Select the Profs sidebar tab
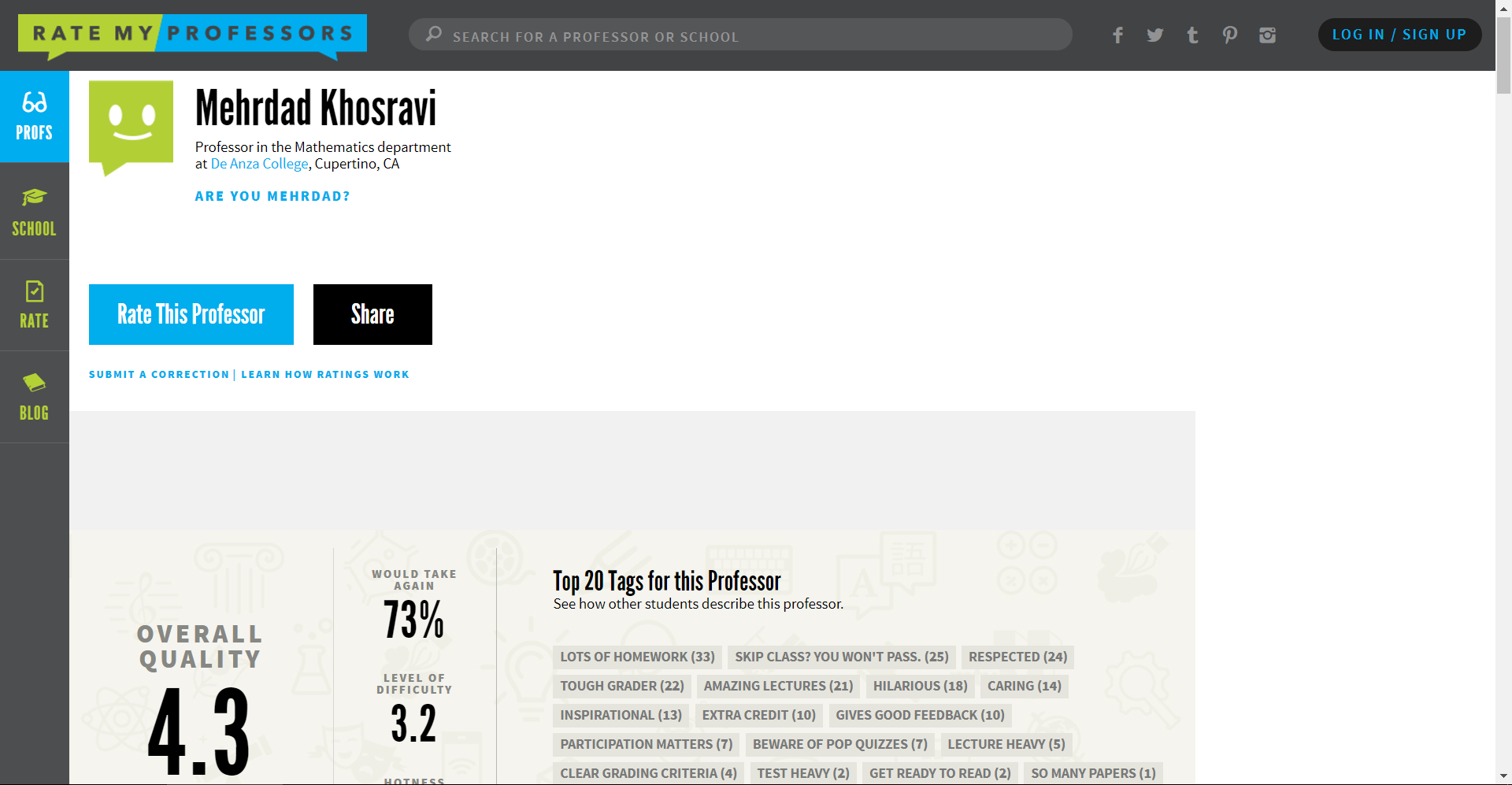This screenshot has height=785, width=1512. click(x=35, y=117)
